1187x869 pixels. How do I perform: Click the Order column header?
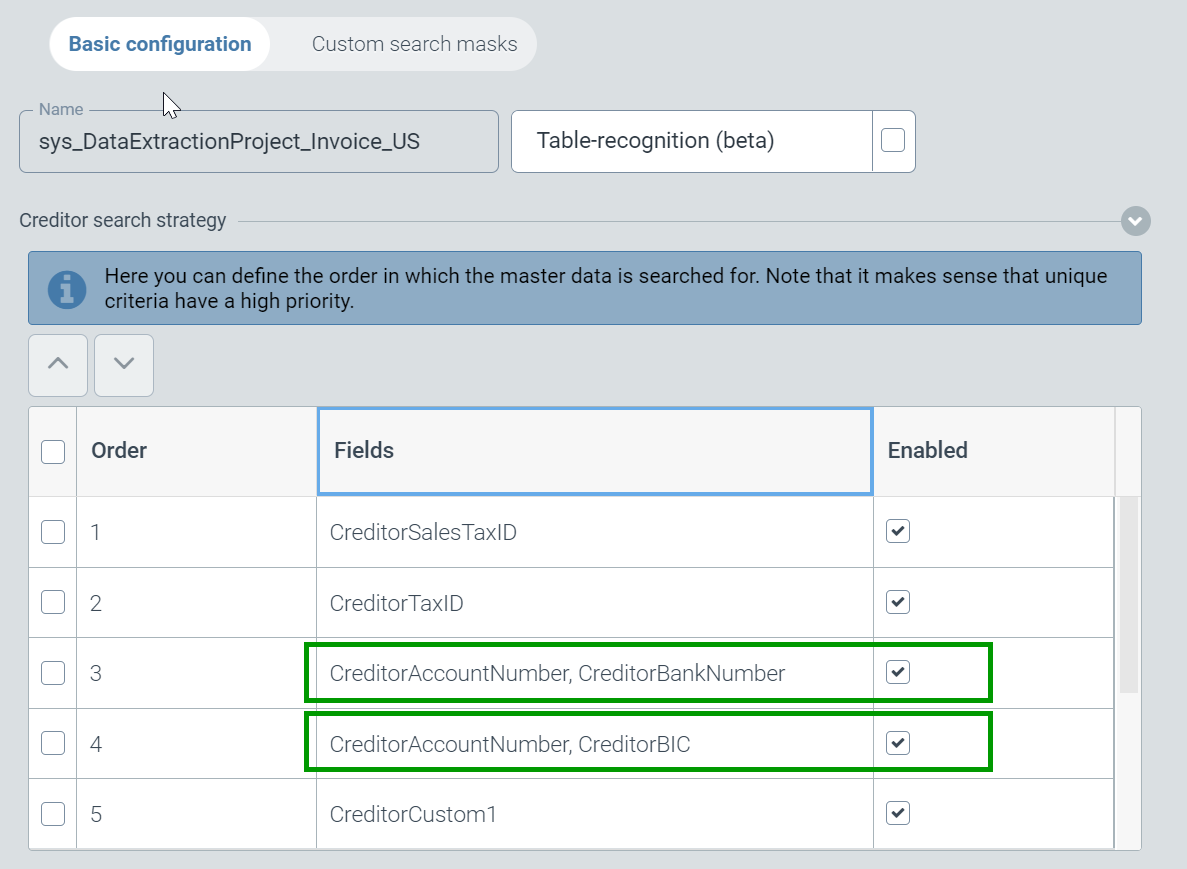(196, 451)
